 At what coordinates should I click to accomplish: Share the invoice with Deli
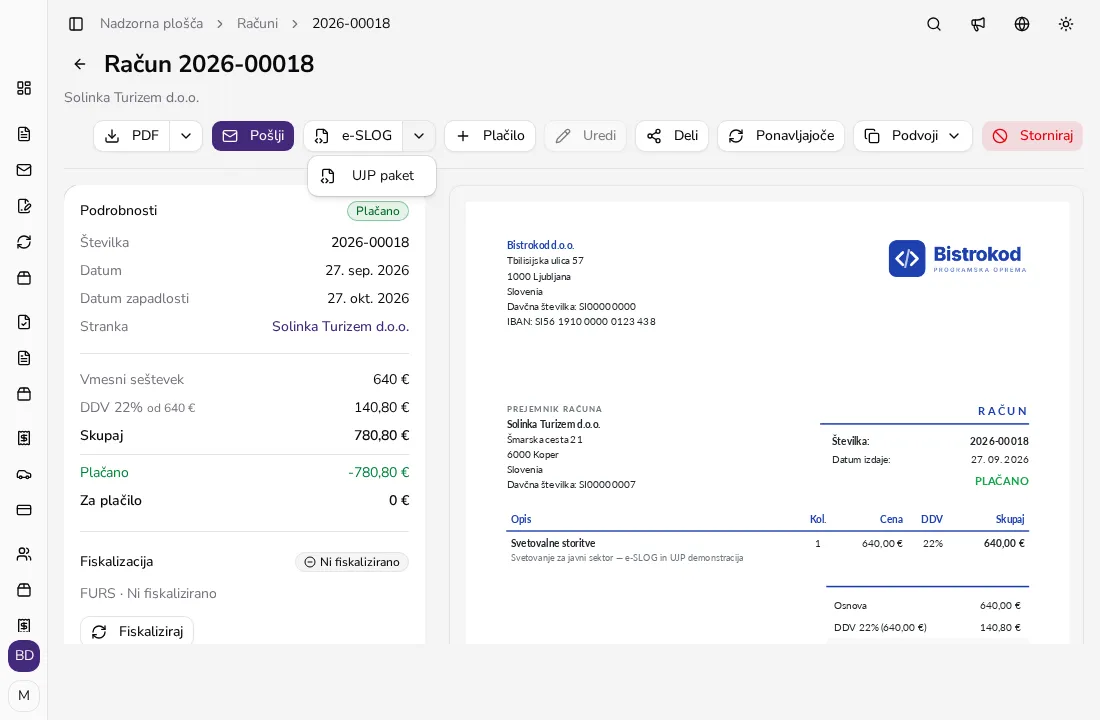pyautogui.click(x=672, y=135)
